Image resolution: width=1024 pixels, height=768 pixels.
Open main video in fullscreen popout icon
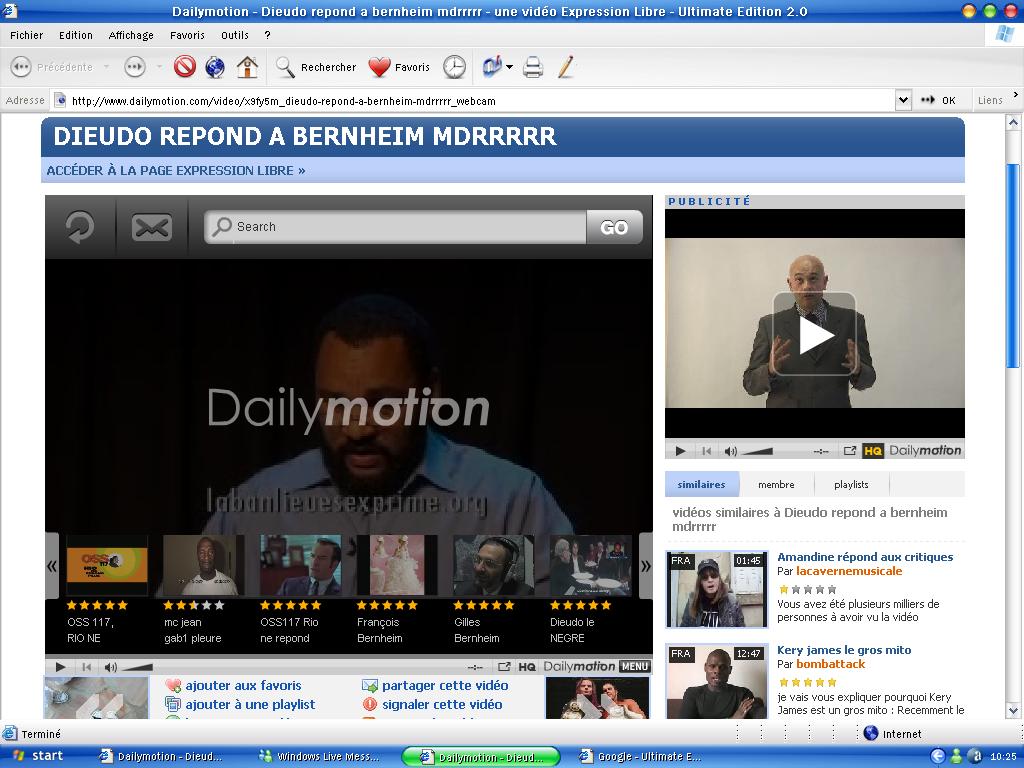504,667
